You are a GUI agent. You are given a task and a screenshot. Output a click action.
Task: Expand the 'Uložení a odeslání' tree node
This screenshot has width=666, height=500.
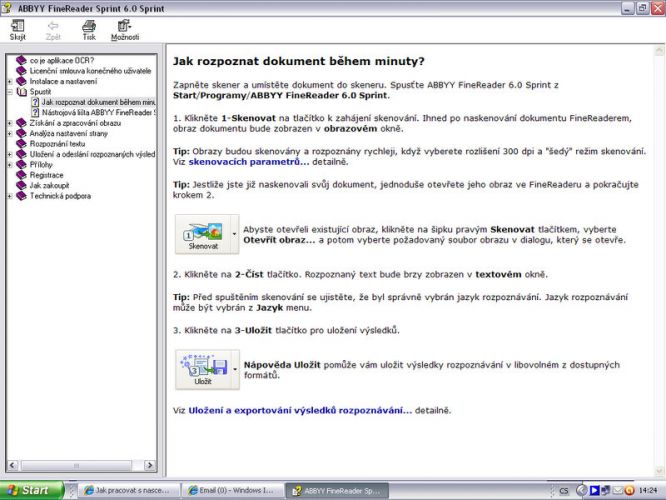(10, 154)
